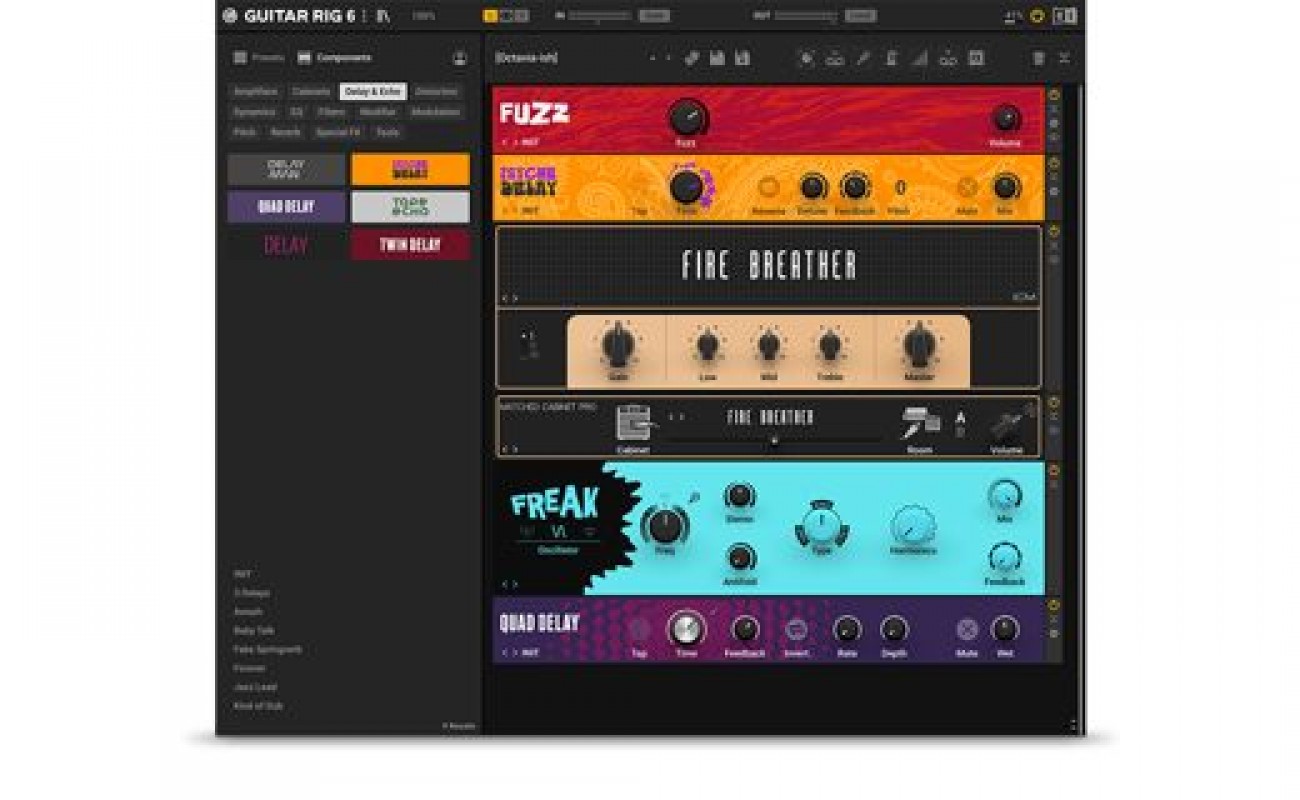Click the global FX icon in the rack toolbar
1300x800 pixels.
pyautogui.click(x=976, y=58)
